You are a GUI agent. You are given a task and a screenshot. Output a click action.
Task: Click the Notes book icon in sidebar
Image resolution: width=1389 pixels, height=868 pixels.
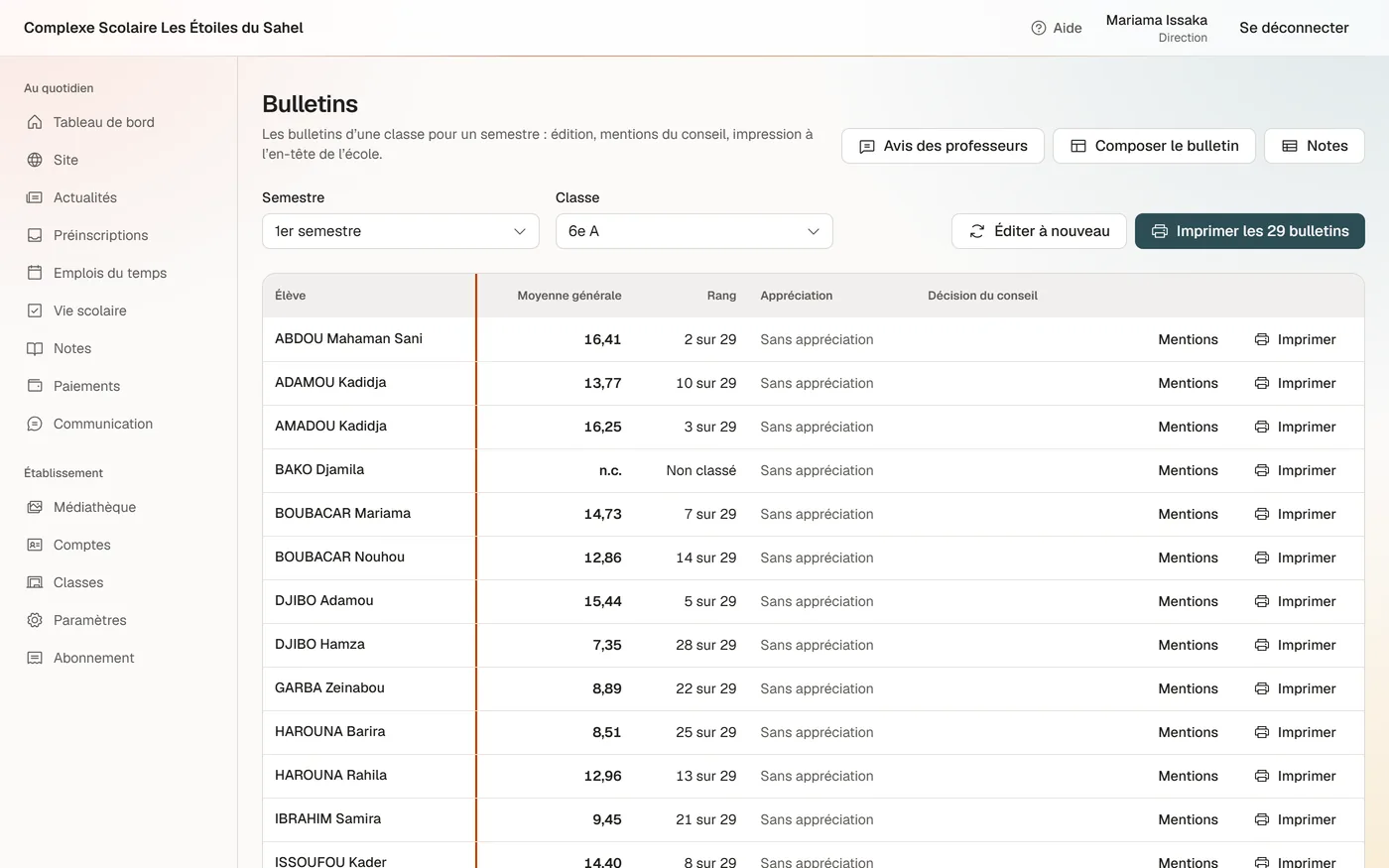tap(35, 348)
